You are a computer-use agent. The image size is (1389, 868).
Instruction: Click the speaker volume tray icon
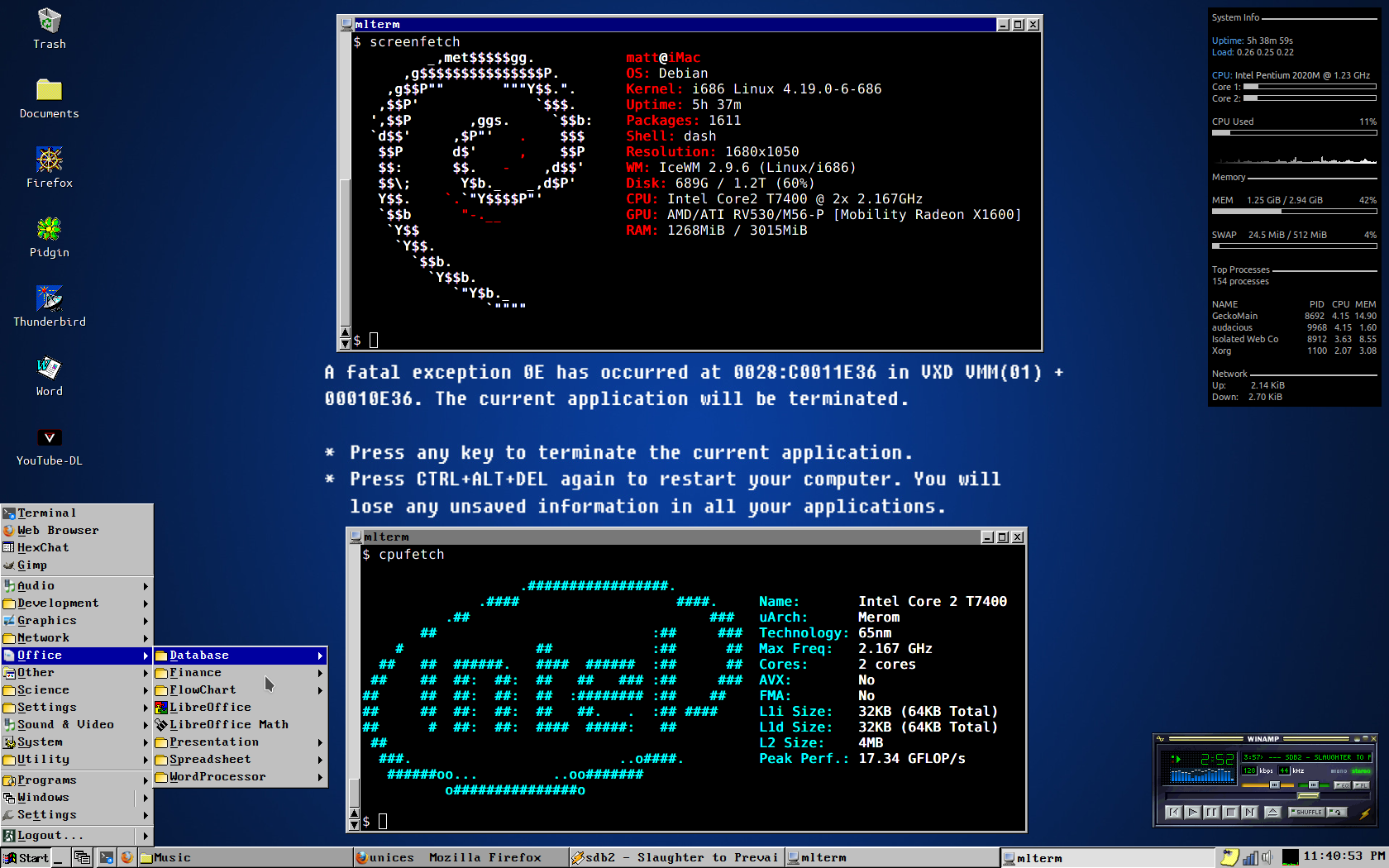[1267, 857]
